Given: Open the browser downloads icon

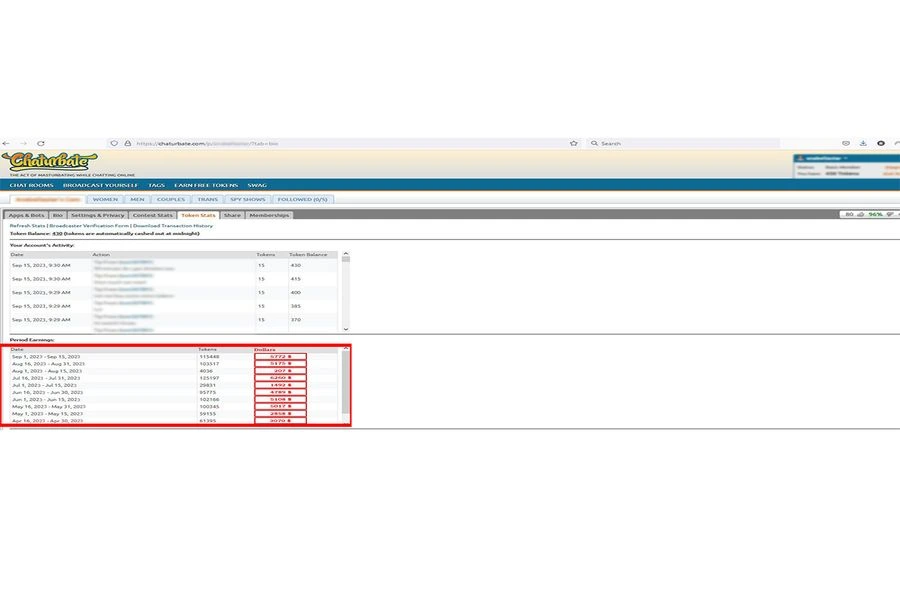Looking at the screenshot, I should pos(863,143).
